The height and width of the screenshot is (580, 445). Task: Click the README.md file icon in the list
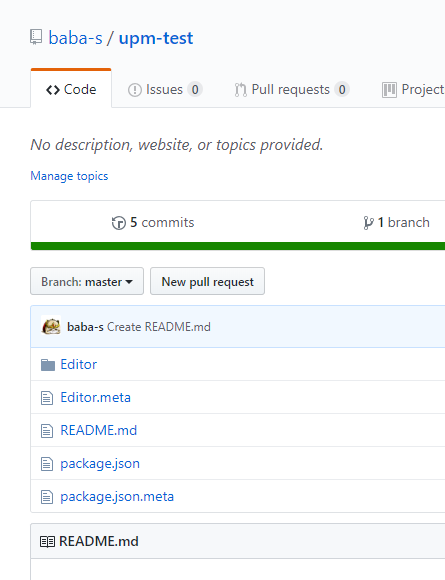pos(47,431)
